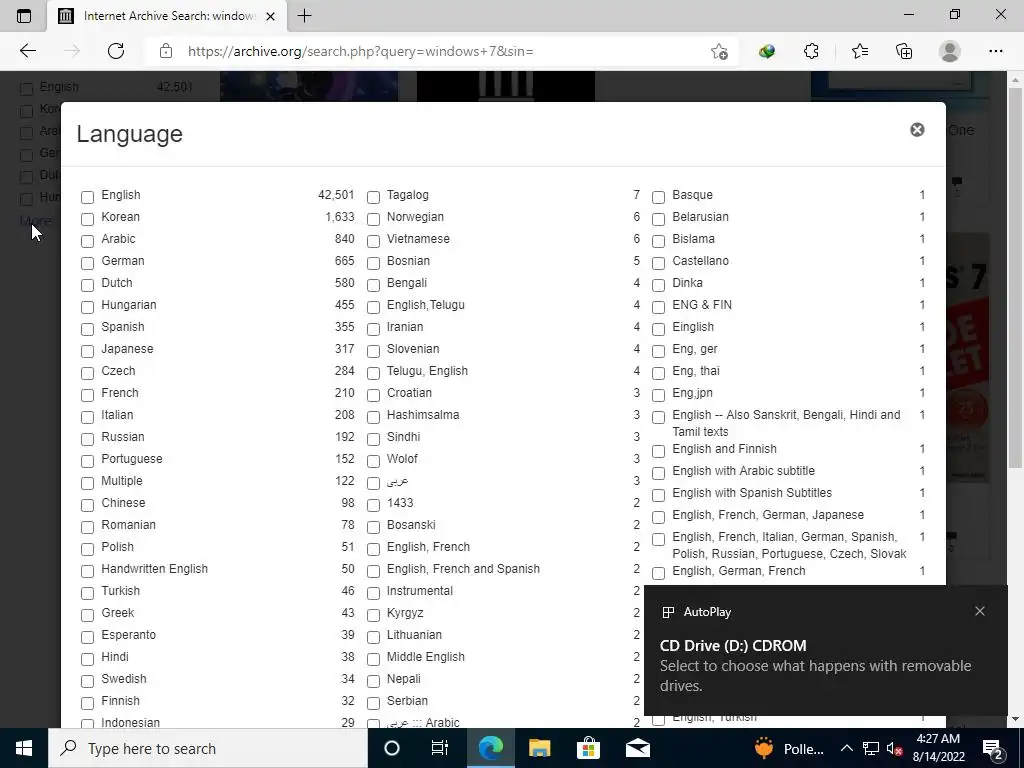Click the Portuguese language label
Viewport: 1024px width, 768px height.
[131, 458]
